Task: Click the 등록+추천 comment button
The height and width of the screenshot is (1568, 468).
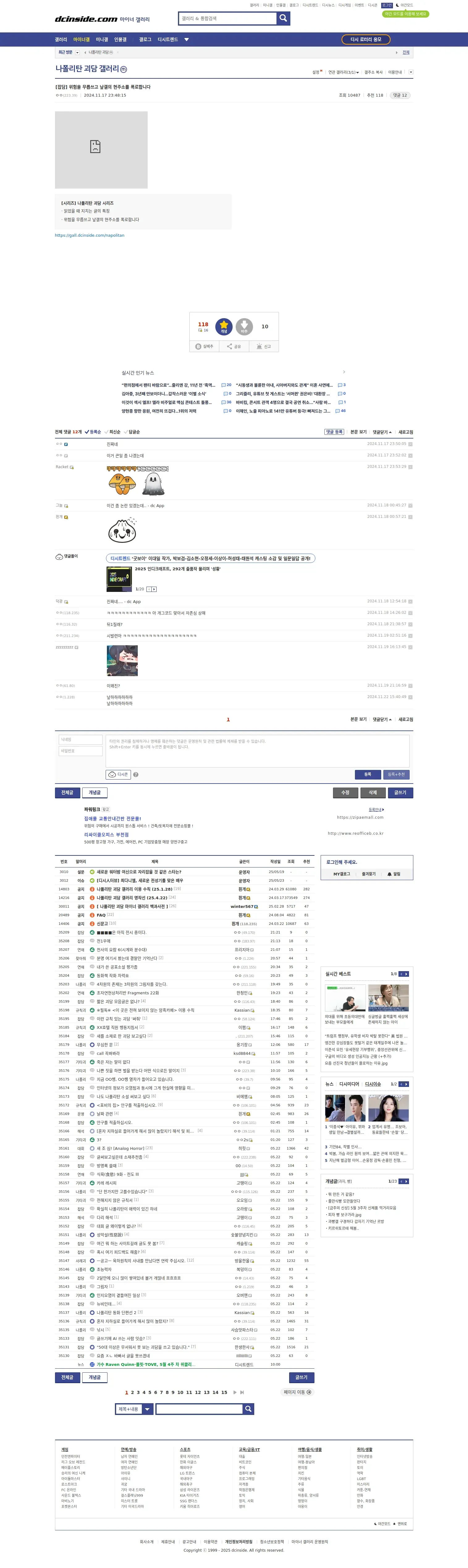Action: click(396, 774)
